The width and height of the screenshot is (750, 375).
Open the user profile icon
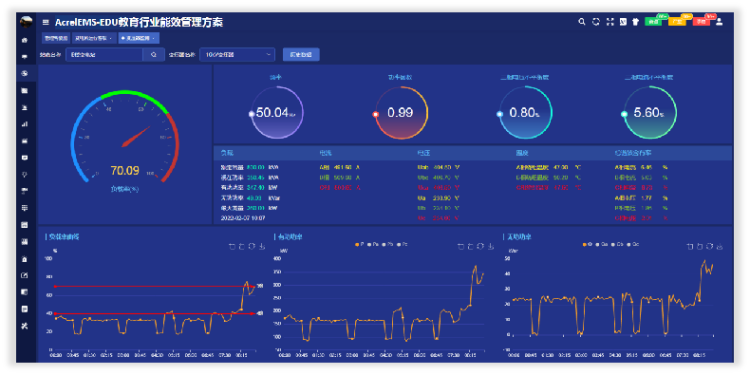pos(719,22)
